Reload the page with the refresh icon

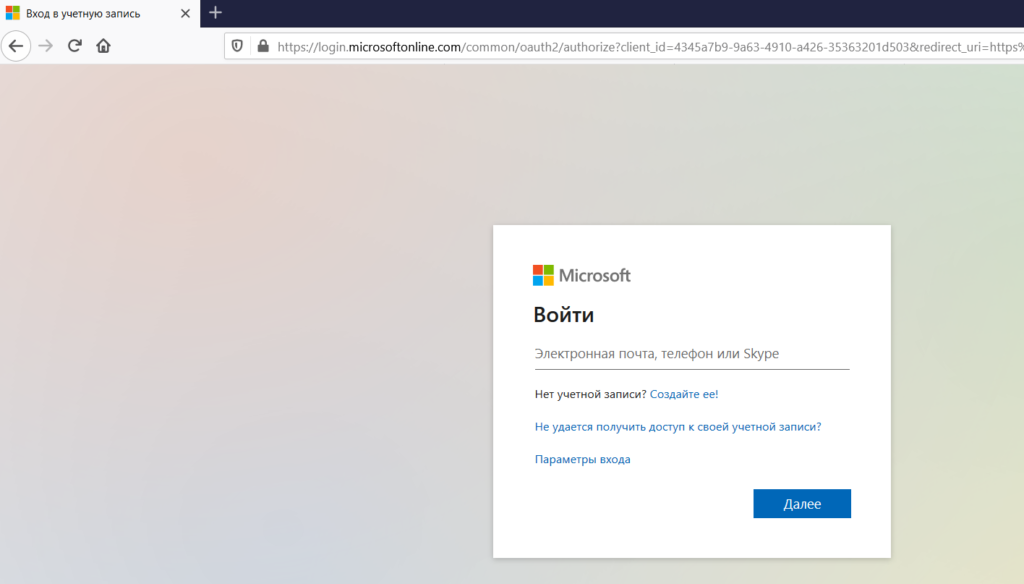74,46
